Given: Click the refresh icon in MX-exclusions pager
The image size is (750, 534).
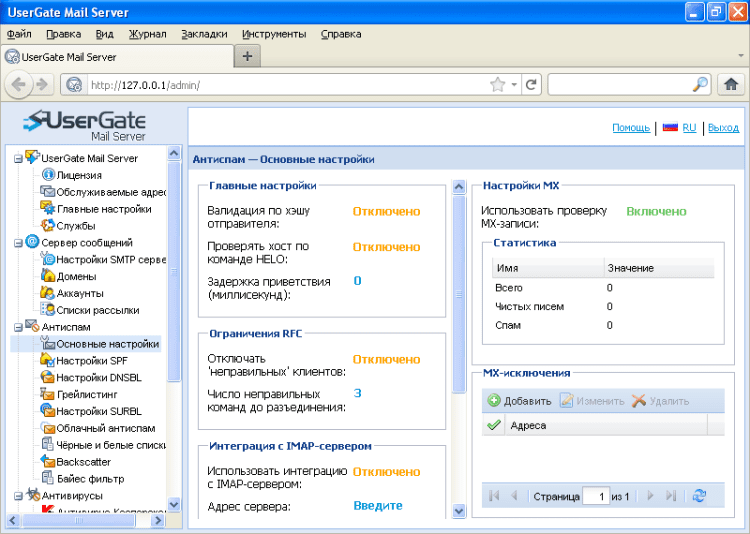Looking at the screenshot, I should (x=699, y=495).
